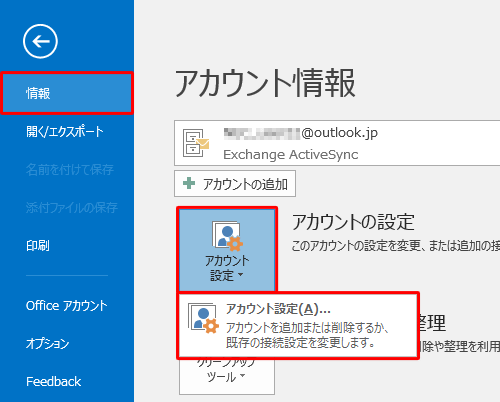Click the green plus add-account icon
Screen dimensions: 500x402
189,183
